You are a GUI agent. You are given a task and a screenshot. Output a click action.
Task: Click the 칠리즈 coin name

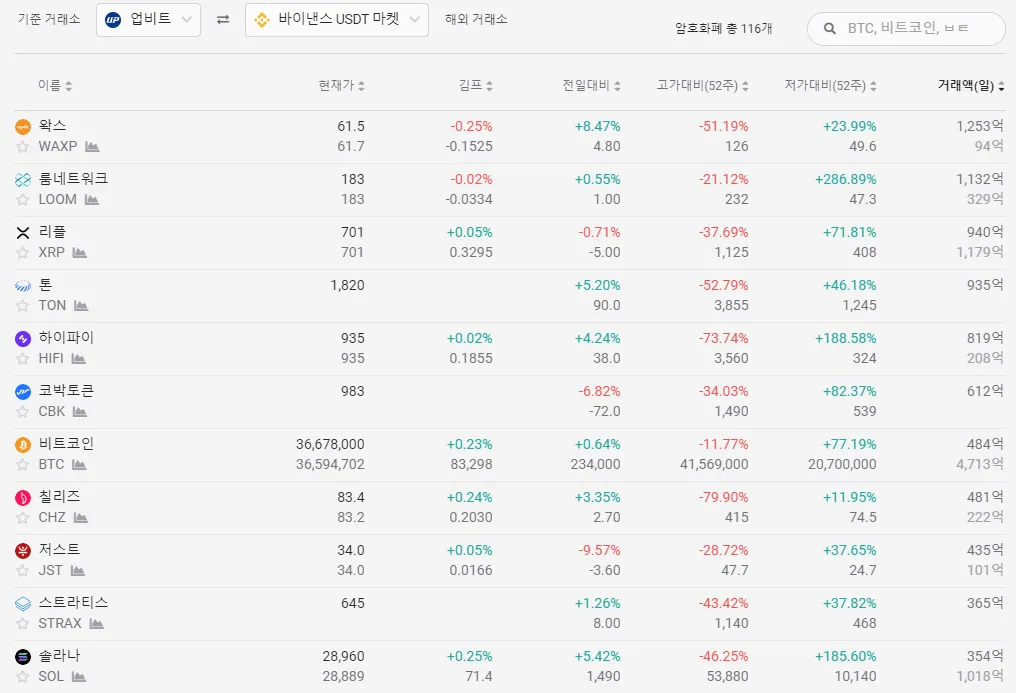pyautogui.click(x=60, y=497)
